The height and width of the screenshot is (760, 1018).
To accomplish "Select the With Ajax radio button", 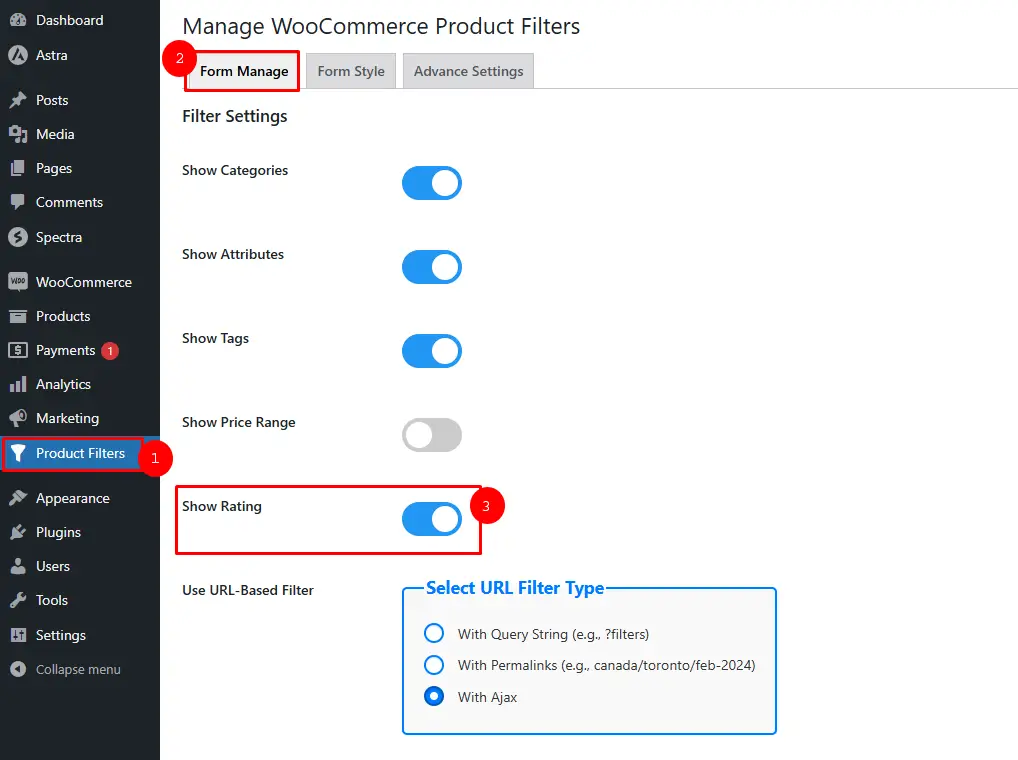I will [434, 696].
